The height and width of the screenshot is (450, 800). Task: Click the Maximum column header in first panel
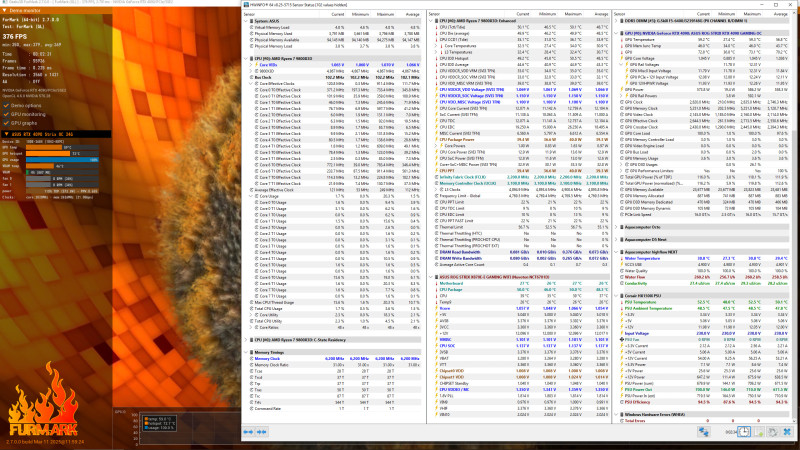pyautogui.click(x=385, y=14)
